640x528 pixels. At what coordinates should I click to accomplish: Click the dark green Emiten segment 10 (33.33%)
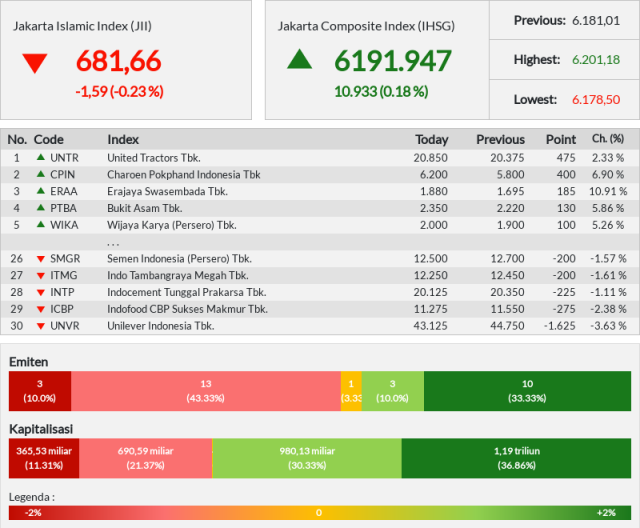(527, 391)
